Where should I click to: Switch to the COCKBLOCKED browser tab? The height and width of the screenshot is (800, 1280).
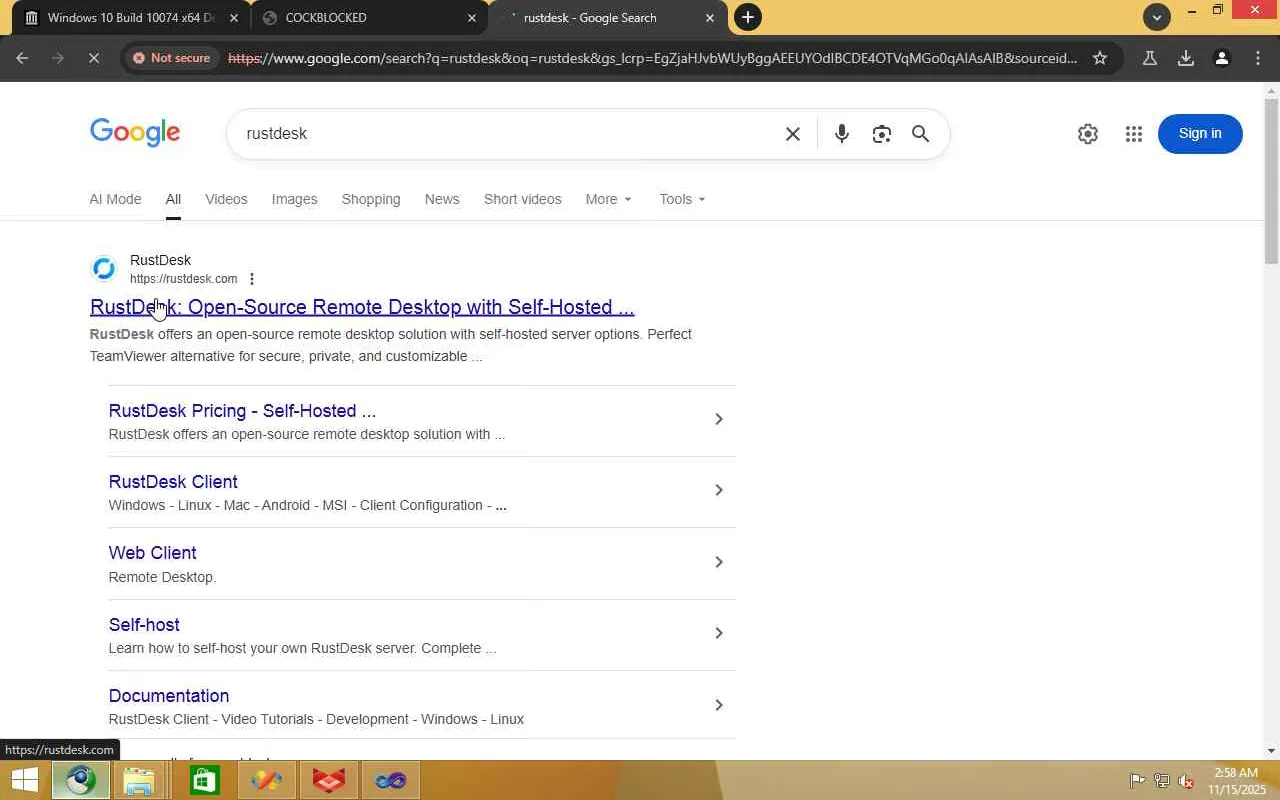[370, 18]
